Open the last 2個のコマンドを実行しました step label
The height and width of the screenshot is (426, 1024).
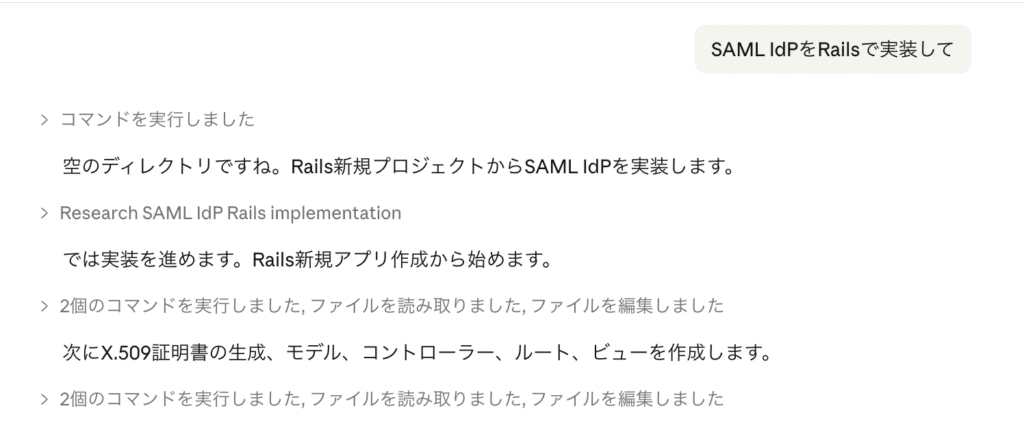click(180, 399)
